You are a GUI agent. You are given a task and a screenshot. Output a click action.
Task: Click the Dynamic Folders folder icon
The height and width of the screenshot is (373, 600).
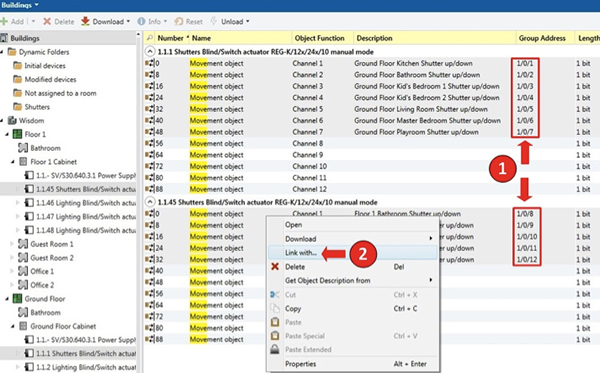coord(12,52)
